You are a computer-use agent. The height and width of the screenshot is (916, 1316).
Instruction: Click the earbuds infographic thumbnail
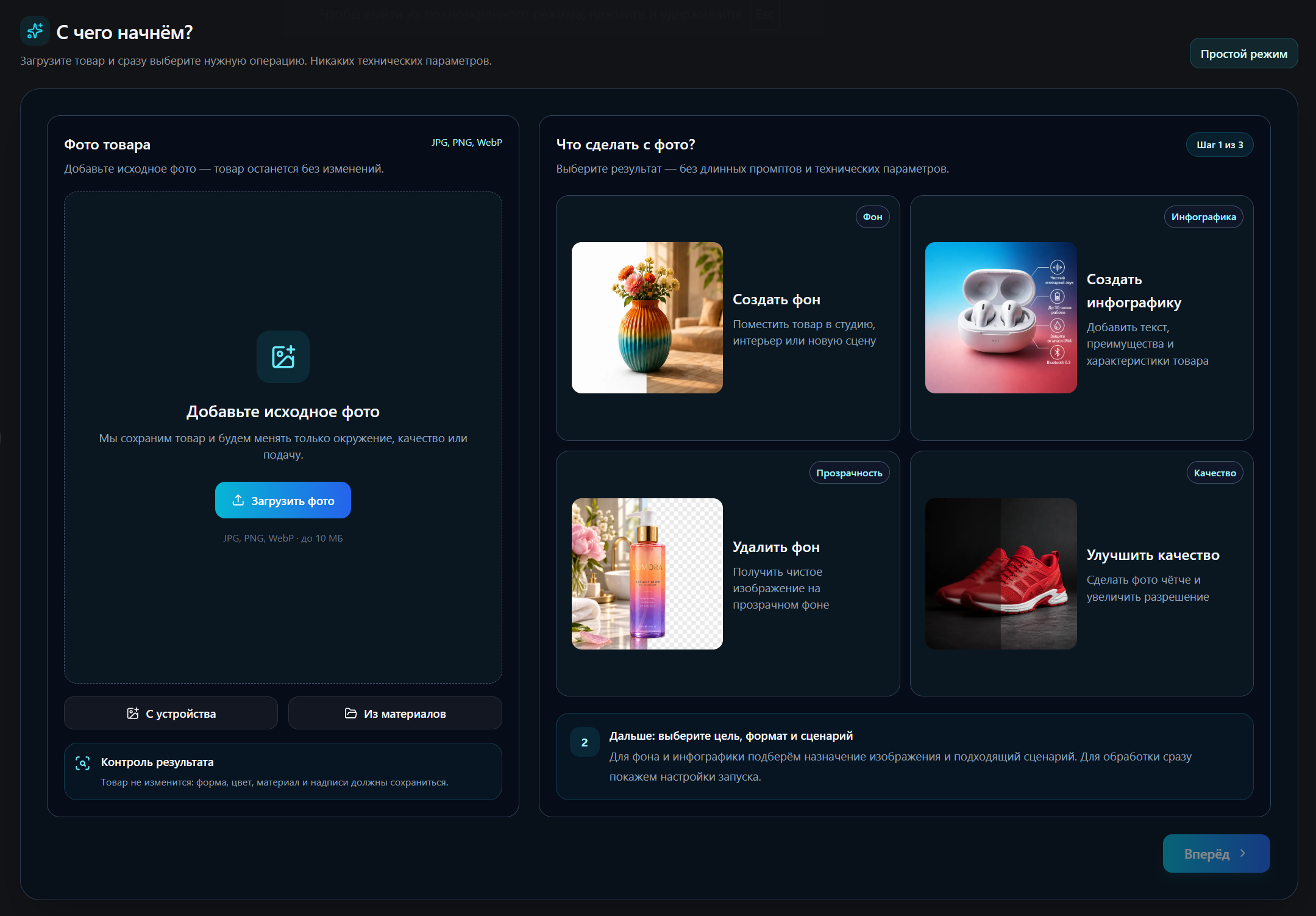pyautogui.click(x=1001, y=318)
